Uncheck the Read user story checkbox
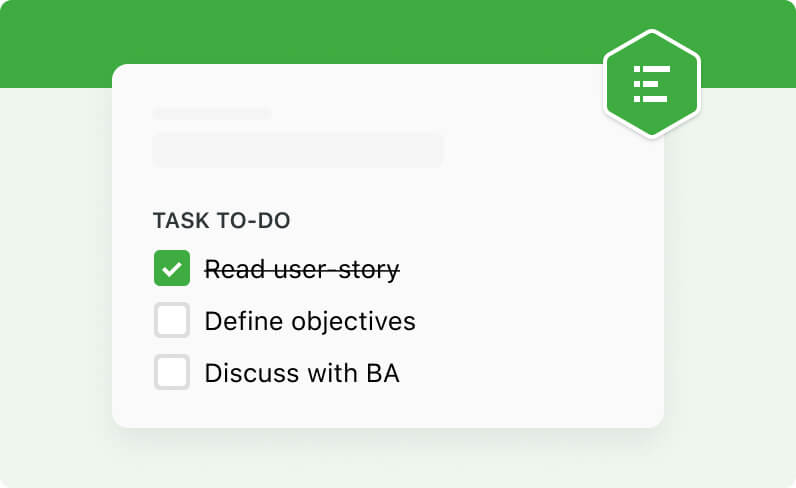The image size is (796, 488). pos(172,268)
